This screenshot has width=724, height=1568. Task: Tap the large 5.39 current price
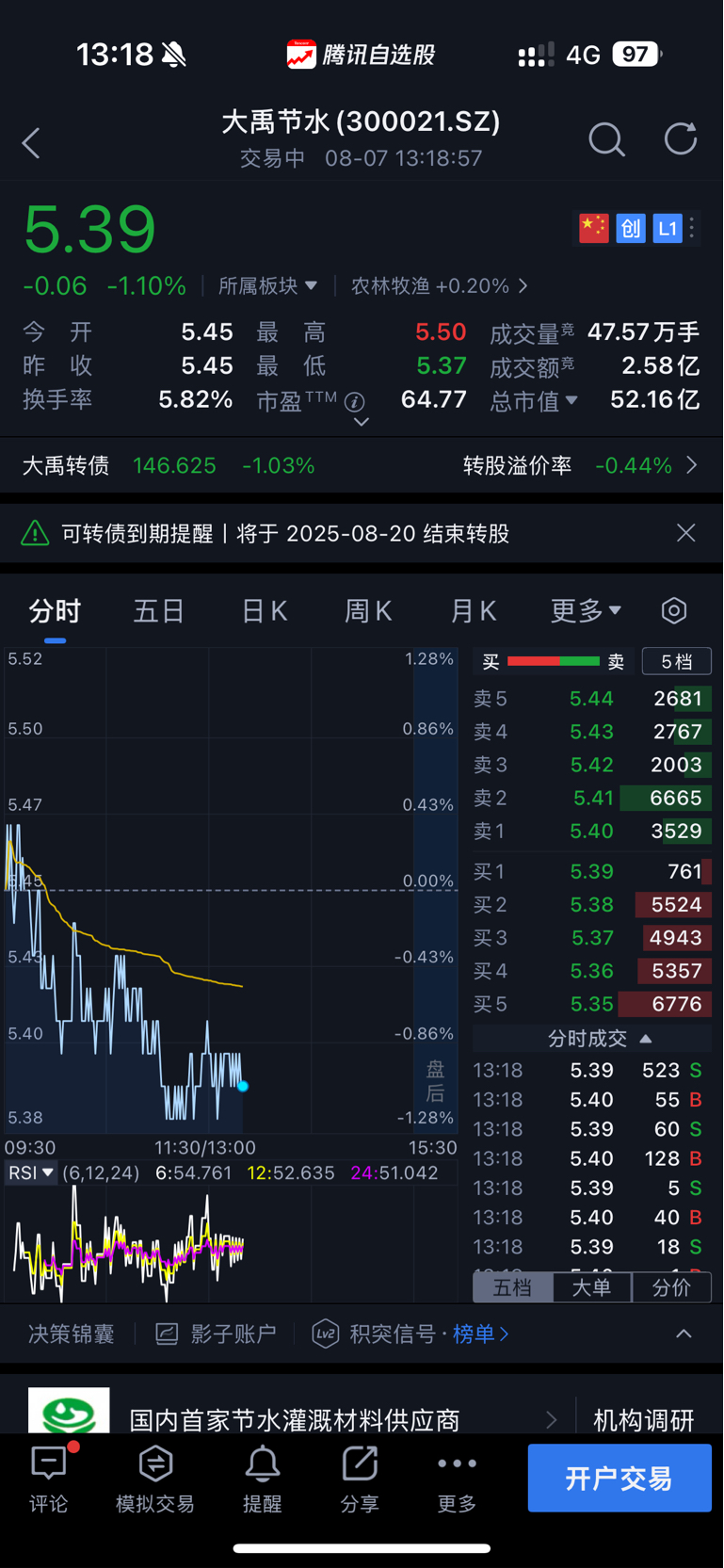pyautogui.click(x=89, y=229)
